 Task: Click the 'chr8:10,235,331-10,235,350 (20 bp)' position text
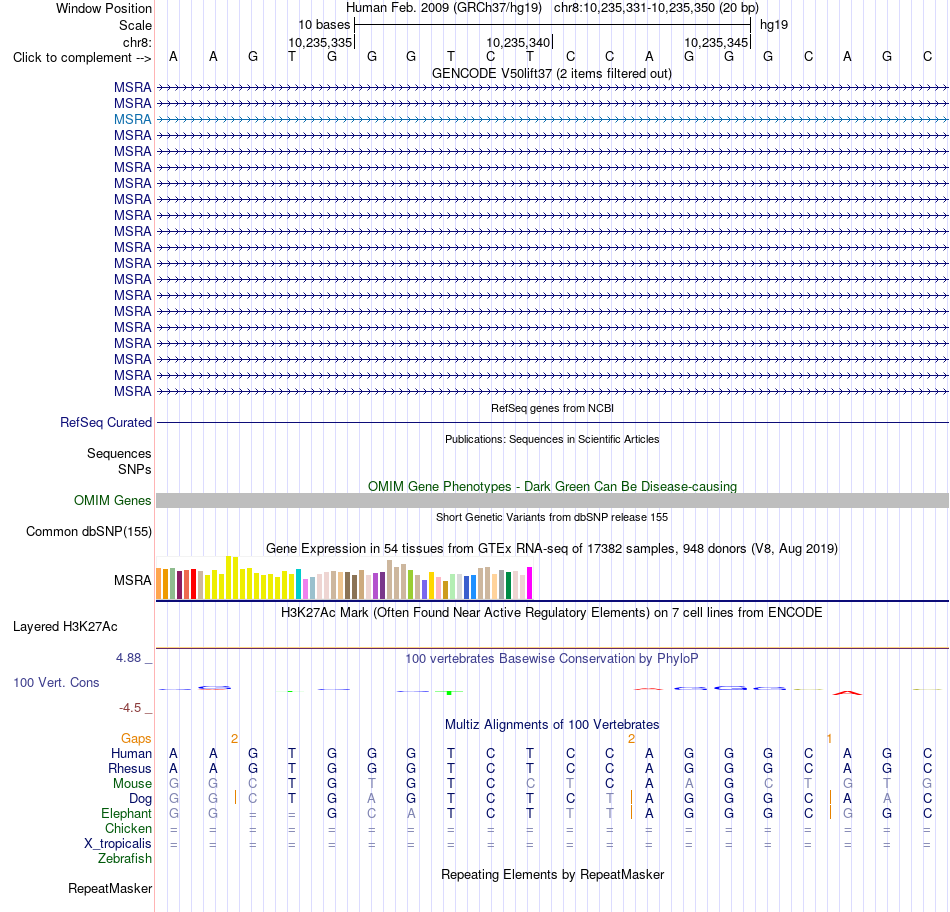point(656,8)
